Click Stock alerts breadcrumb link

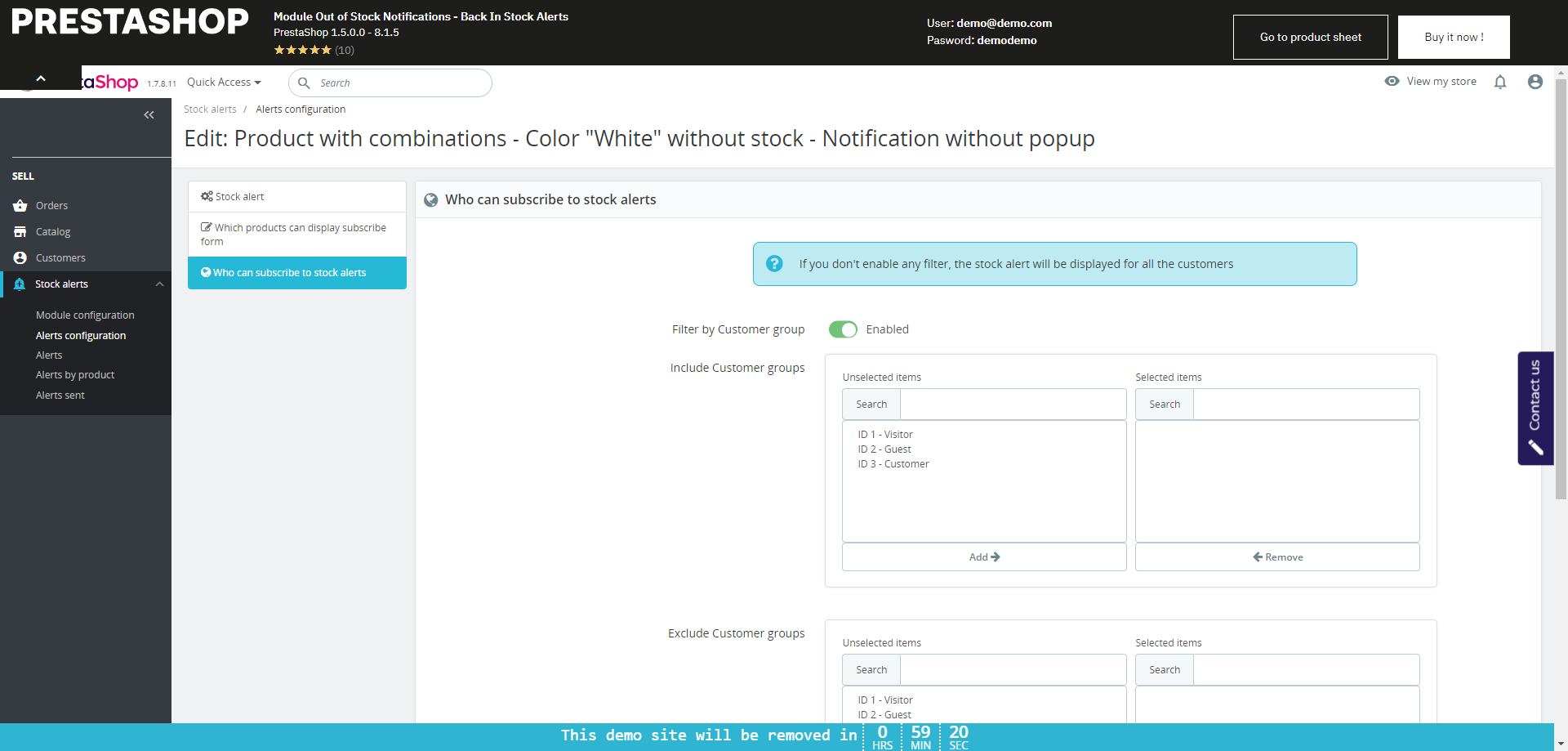pyautogui.click(x=210, y=110)
